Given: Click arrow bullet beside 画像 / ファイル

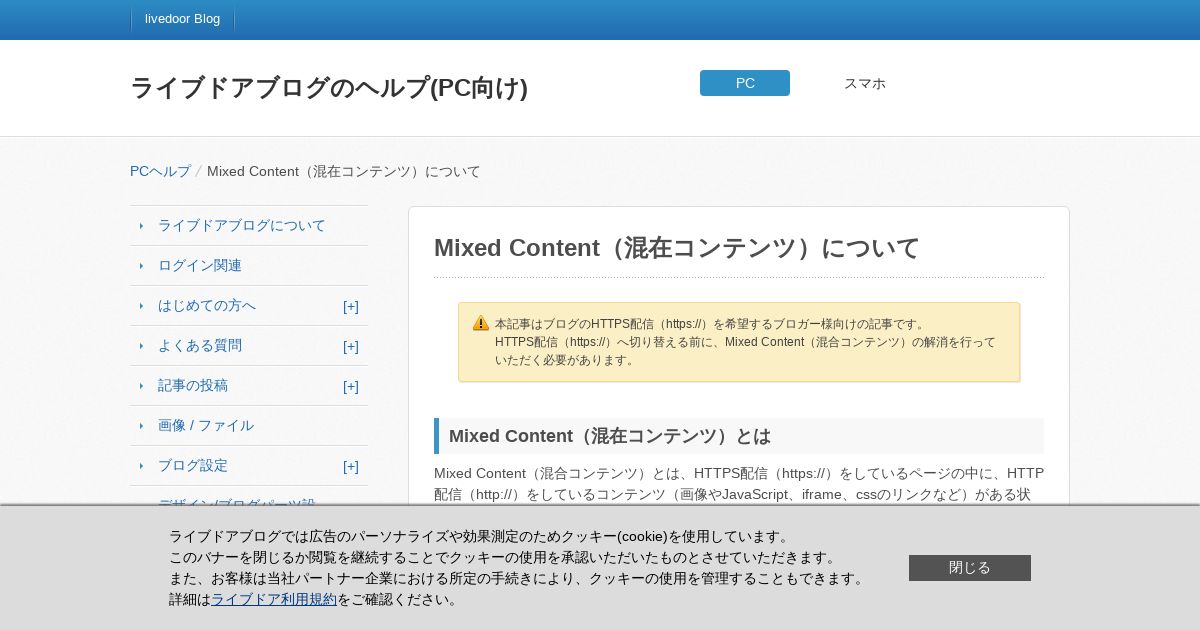Looking at the screenshot, I should click(x=141, y=426).
